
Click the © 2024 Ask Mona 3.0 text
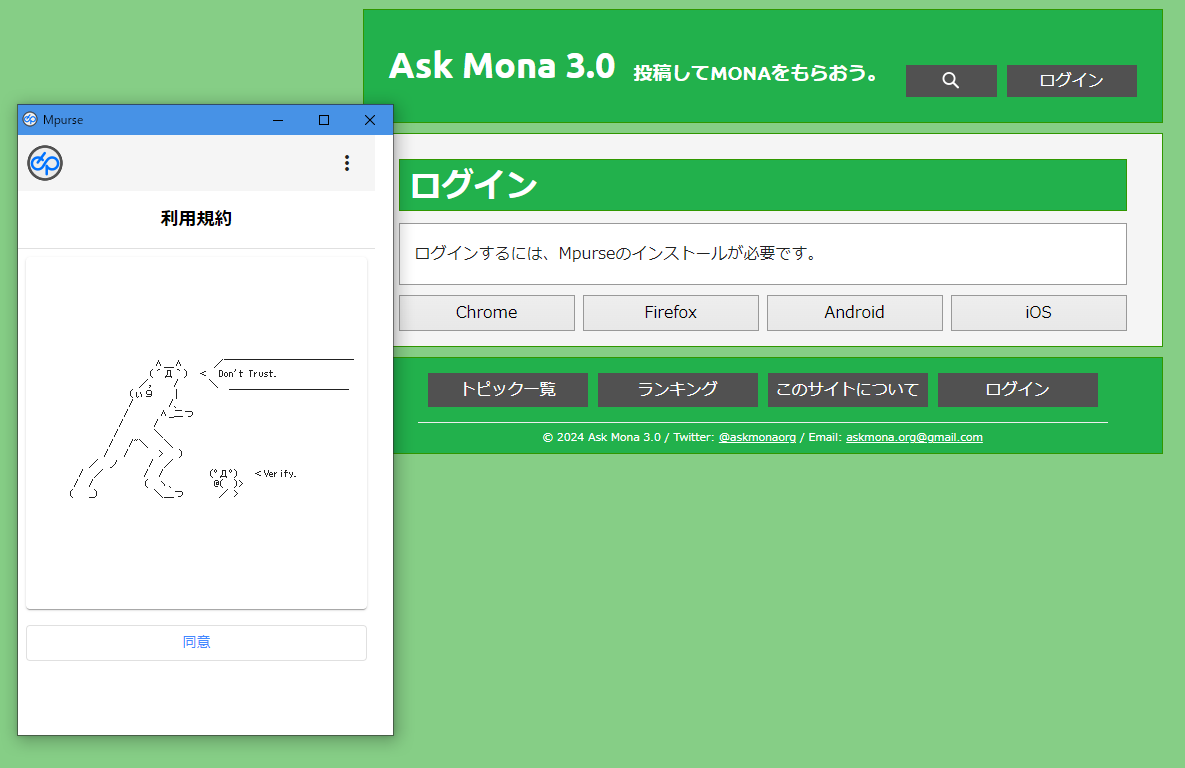[x=602, y=438]
